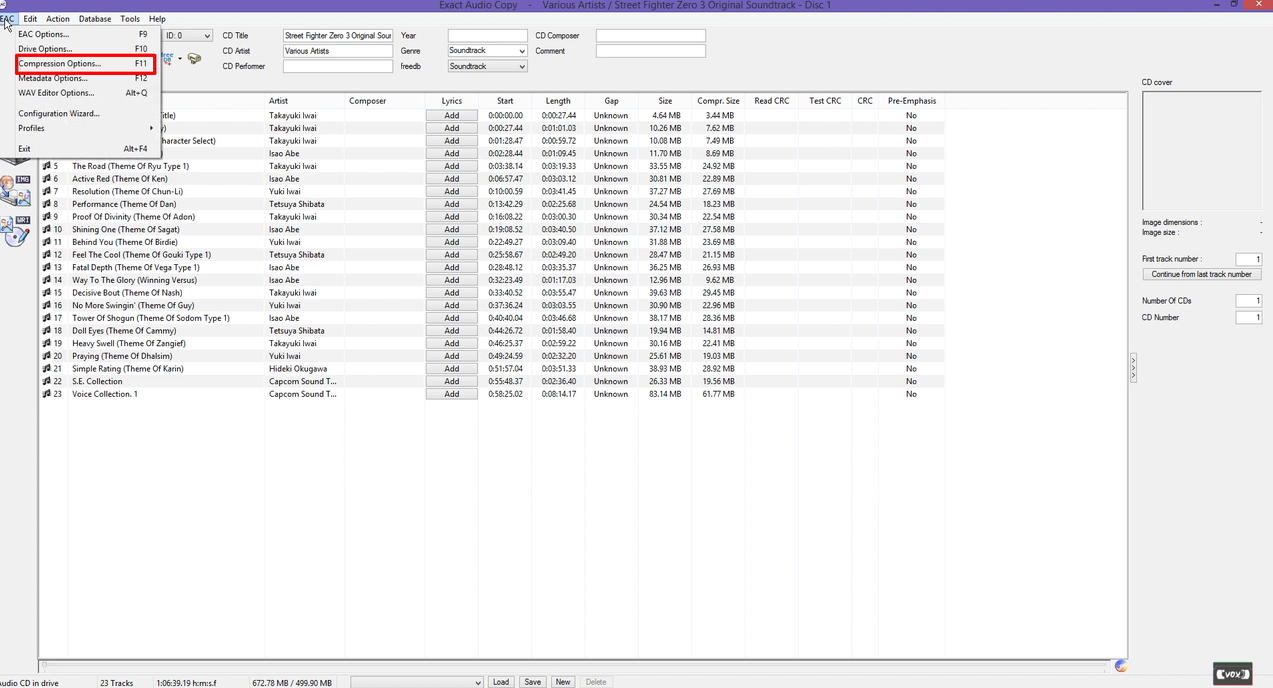This screenshot has height=688, width=1273.
Task: Select track Fatal Depth (Theme Of Vega Type 1)
Action: (136, 268)
